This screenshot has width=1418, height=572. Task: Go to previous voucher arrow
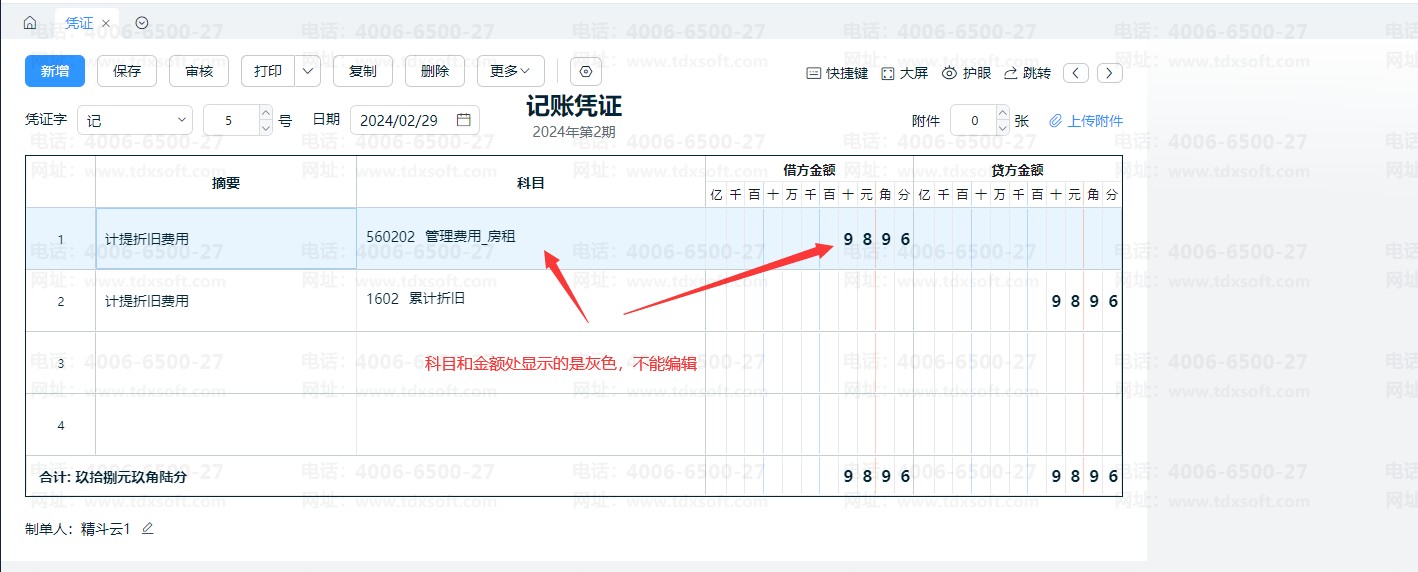tap(1075, 73)
